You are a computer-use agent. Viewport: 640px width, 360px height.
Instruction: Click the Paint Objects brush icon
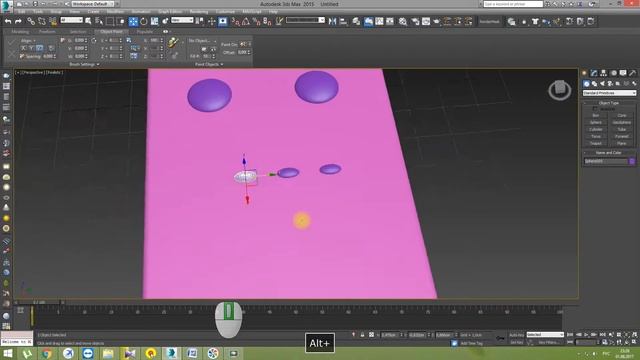(173, 42)
